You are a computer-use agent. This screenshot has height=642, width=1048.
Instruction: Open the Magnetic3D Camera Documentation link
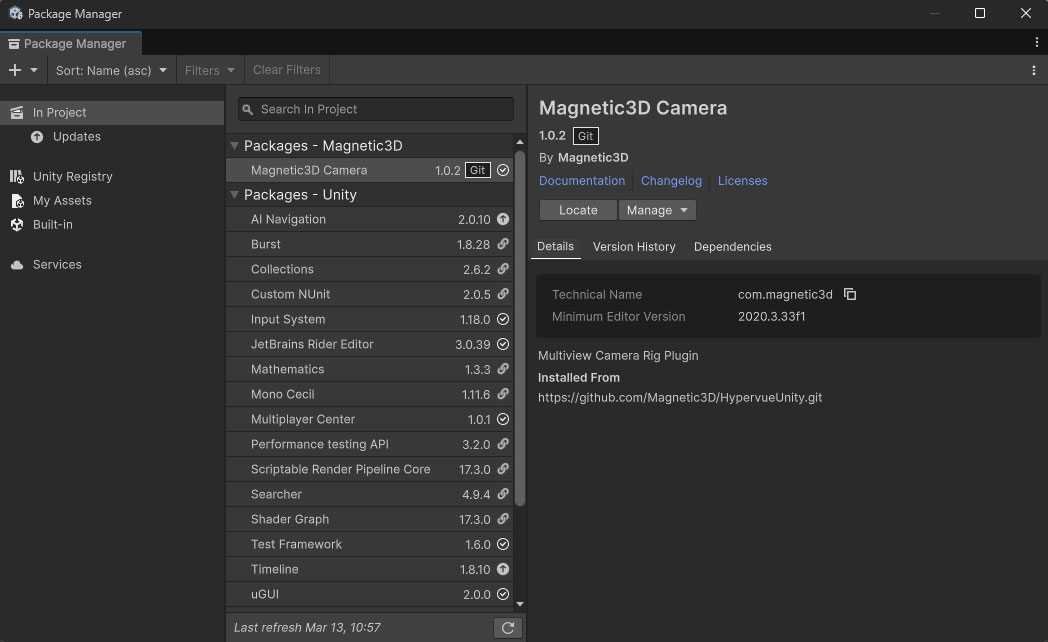pos(582,181)
